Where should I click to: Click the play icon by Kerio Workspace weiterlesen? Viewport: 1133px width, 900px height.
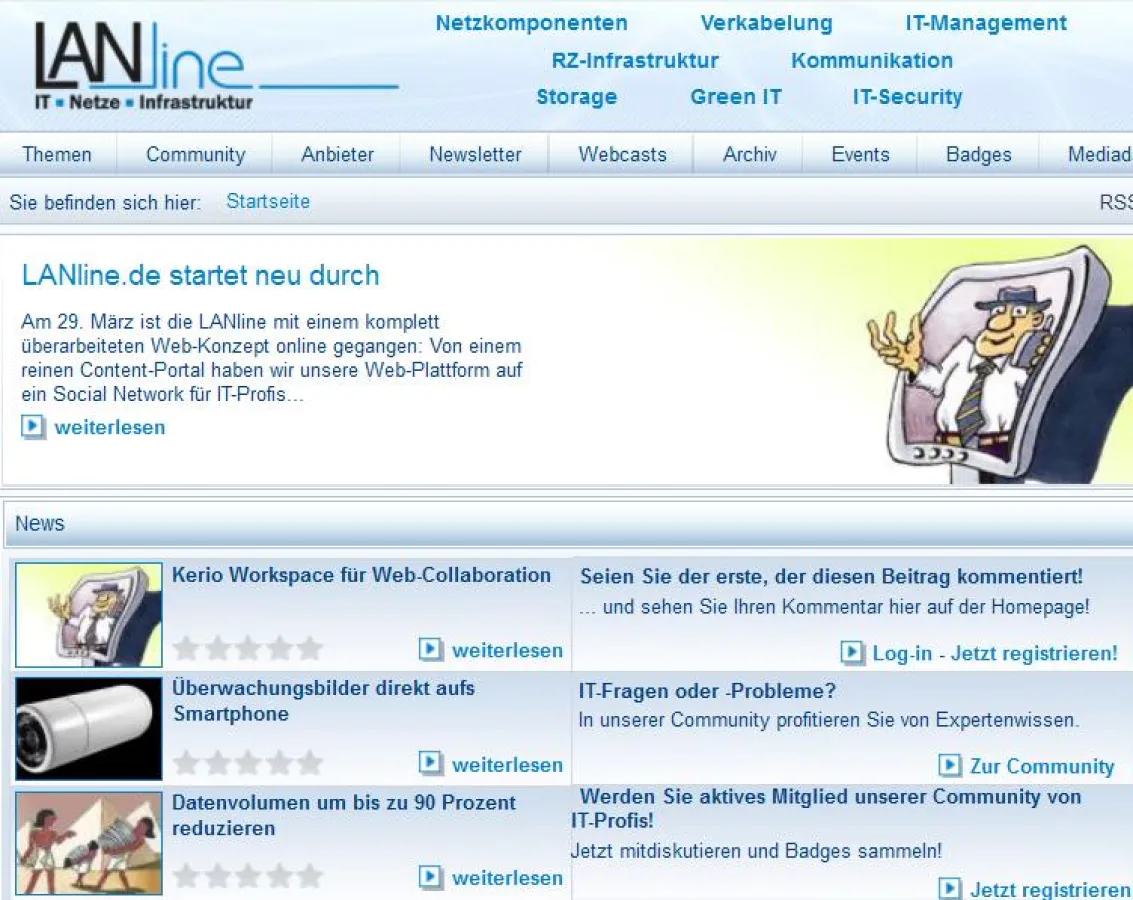(430, 649)
